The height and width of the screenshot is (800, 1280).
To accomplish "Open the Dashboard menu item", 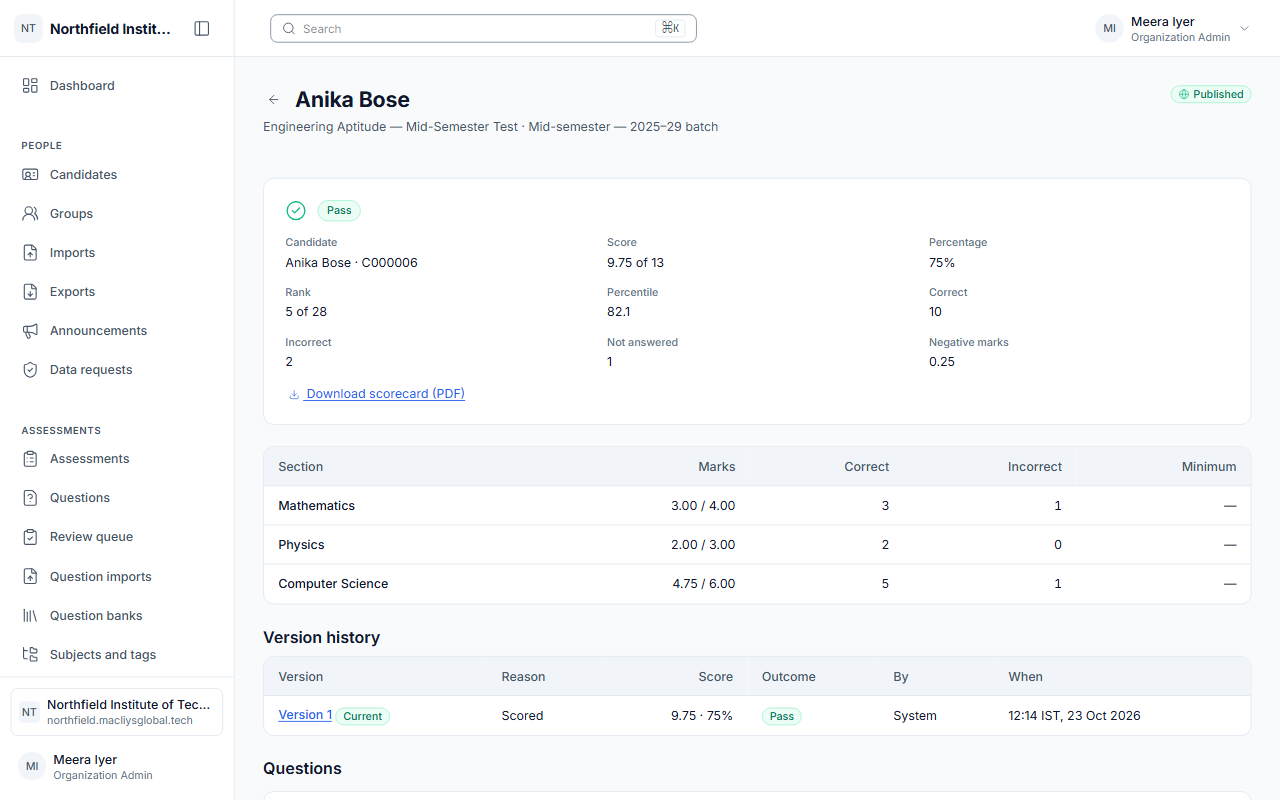I will 117,86.
